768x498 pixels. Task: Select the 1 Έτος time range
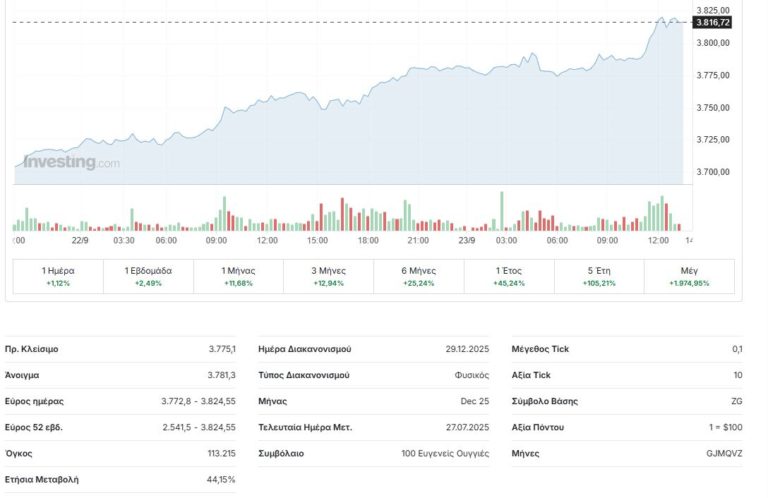point(508,276)
